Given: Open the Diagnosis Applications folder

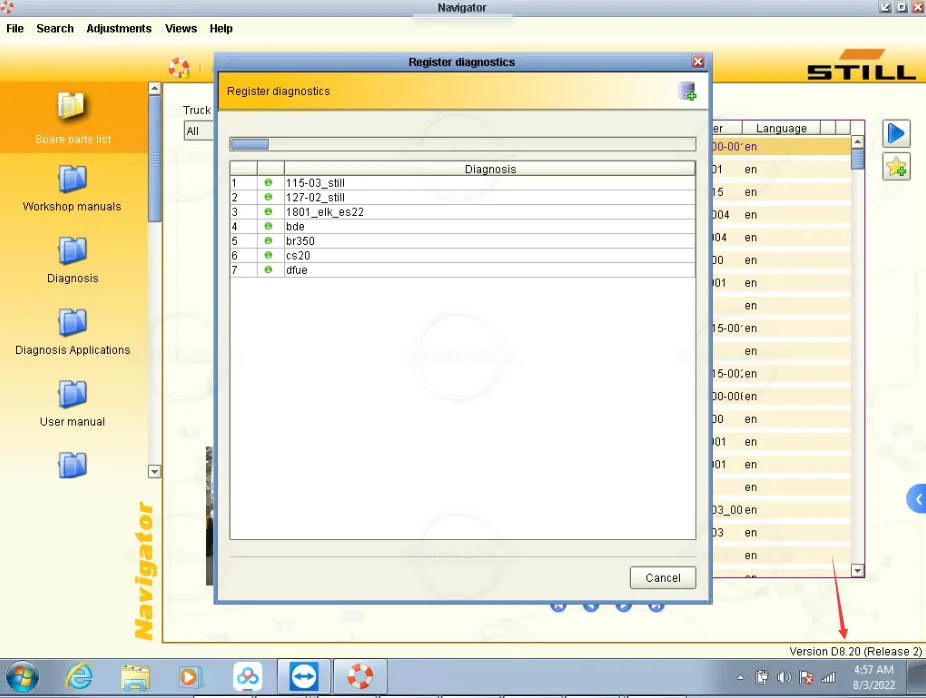Looking at the screenshot, I should (72, 323).
